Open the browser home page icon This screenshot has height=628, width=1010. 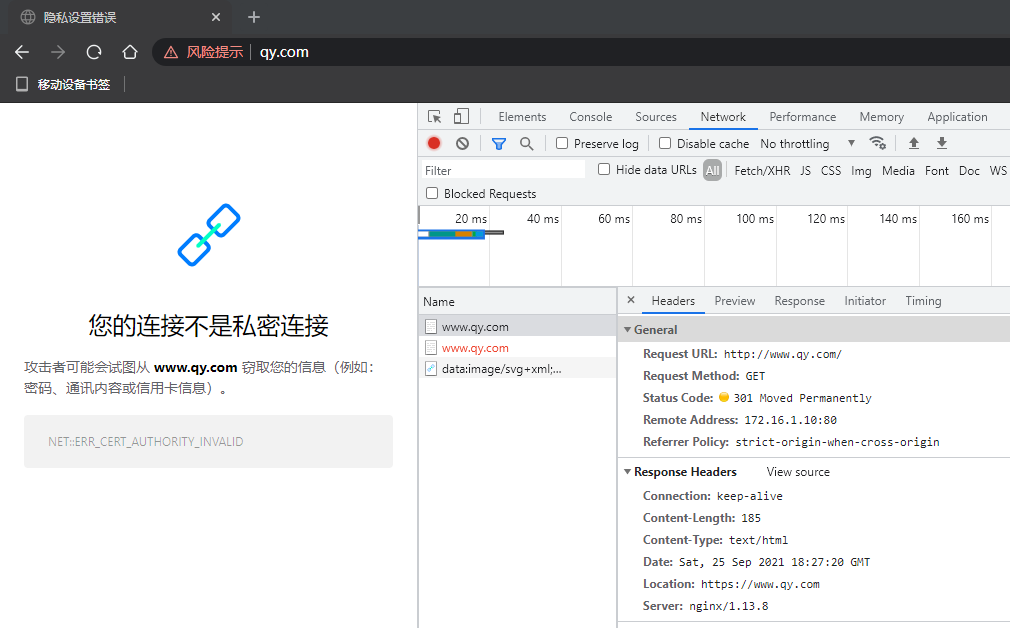[x=130, y=52]
